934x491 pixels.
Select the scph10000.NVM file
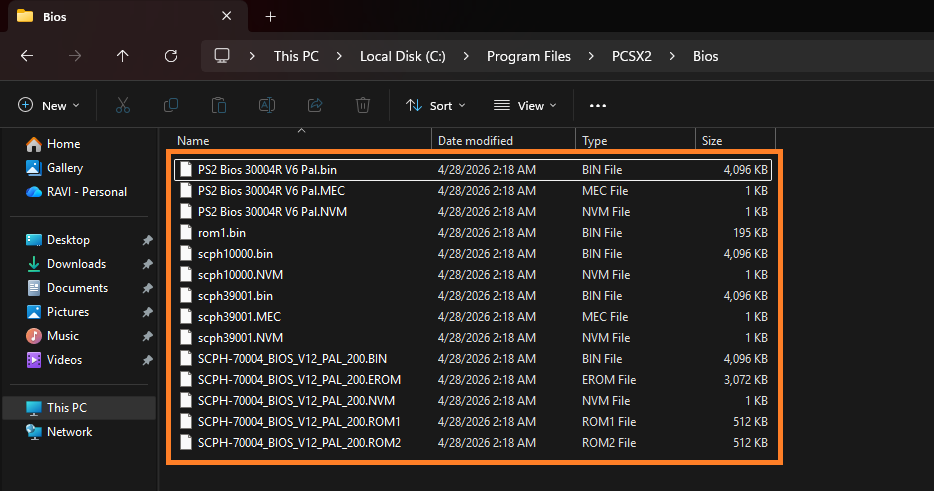pyautogui.click(x=473, y=275)
